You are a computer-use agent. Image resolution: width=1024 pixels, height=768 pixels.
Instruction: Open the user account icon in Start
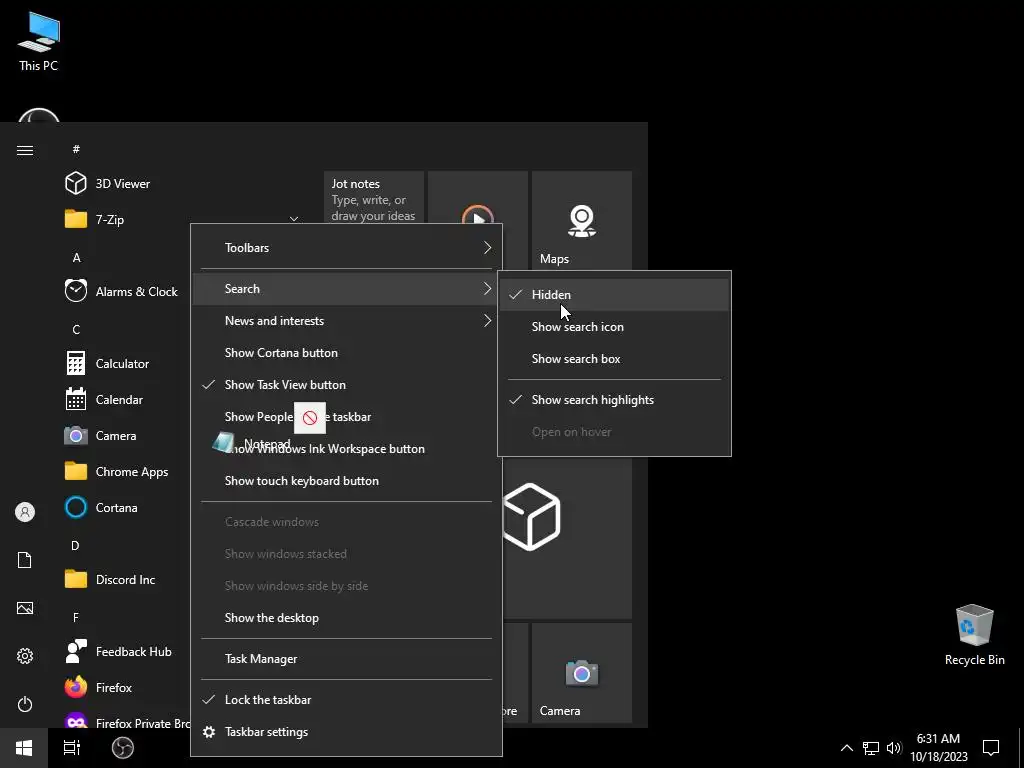25,512
